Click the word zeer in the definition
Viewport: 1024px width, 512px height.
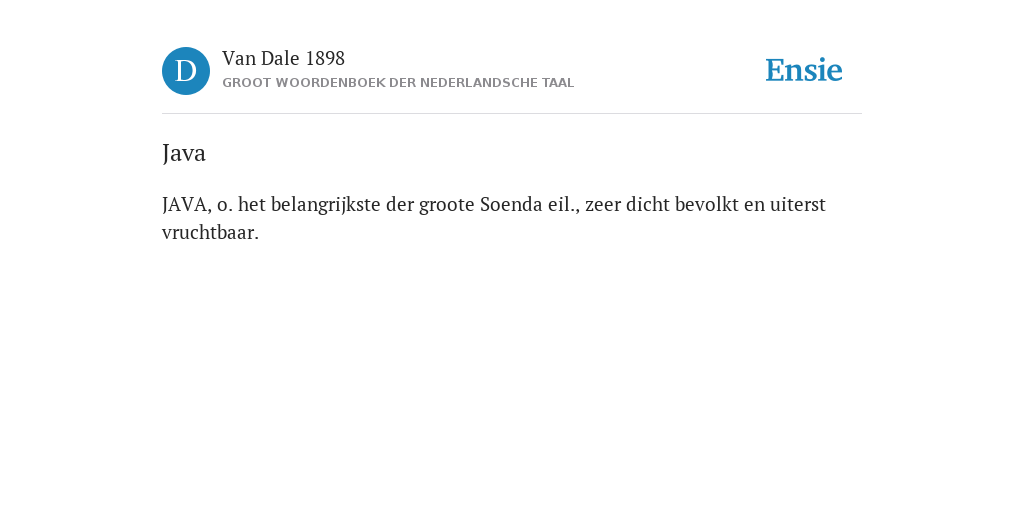[603, 205]
